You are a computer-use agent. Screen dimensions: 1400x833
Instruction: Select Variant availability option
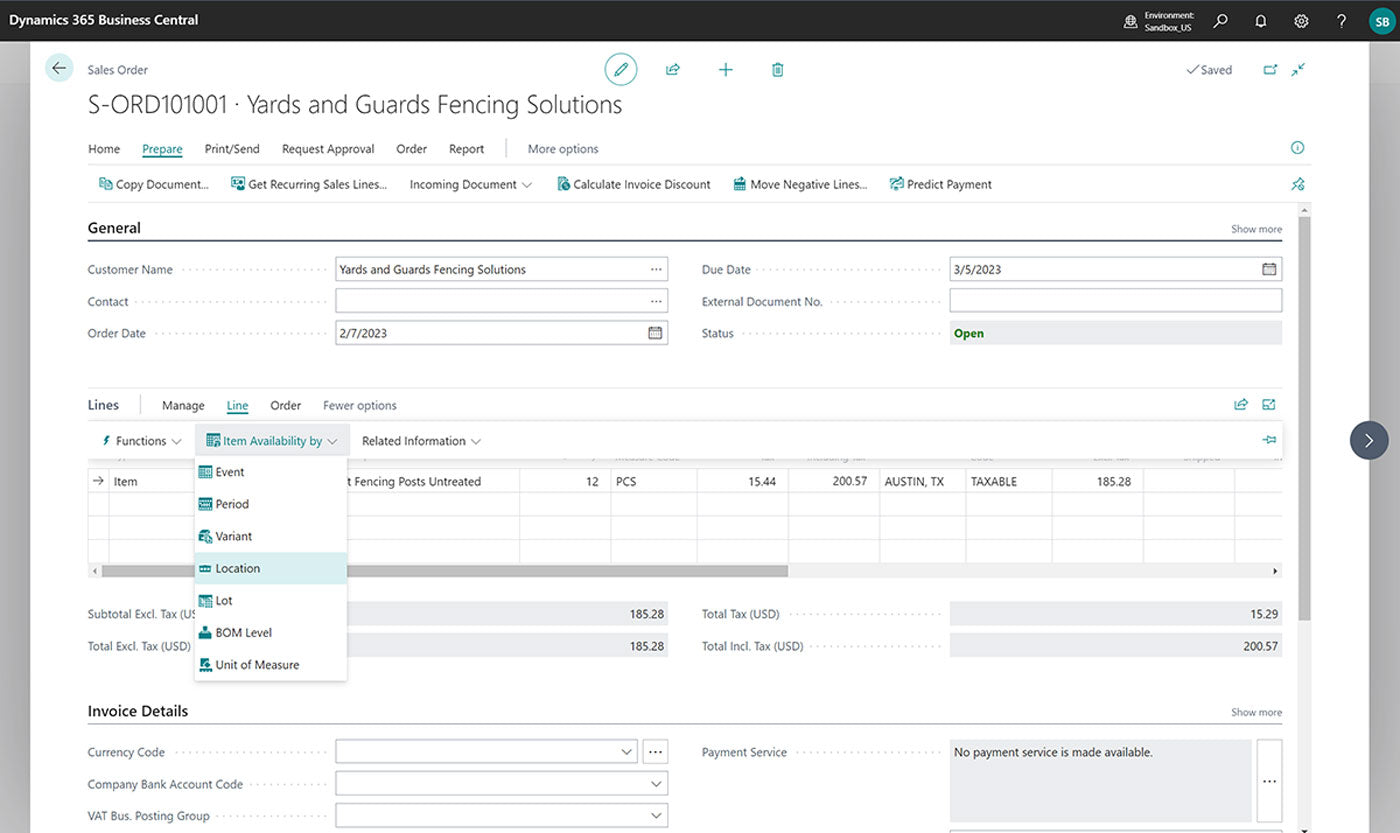(271, 536)
